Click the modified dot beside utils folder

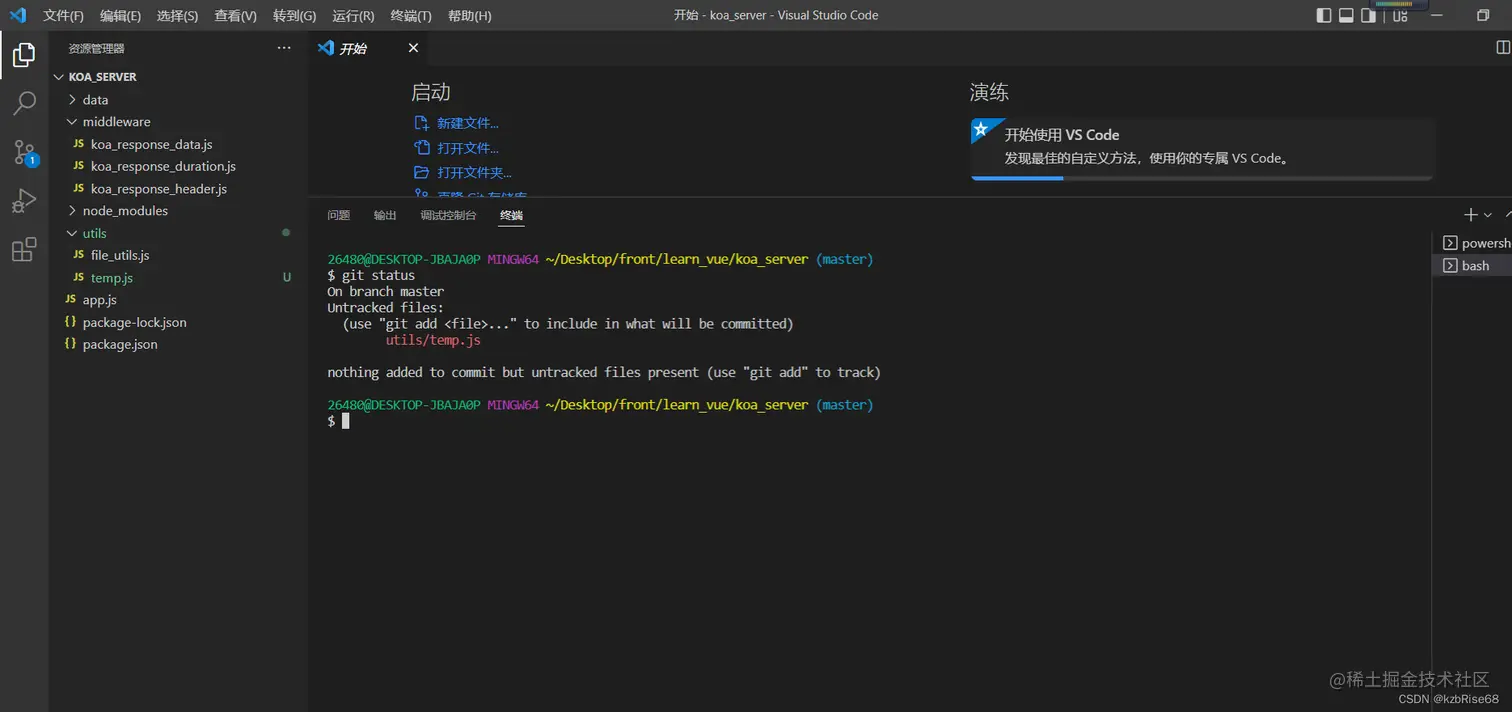pos(286,233)
